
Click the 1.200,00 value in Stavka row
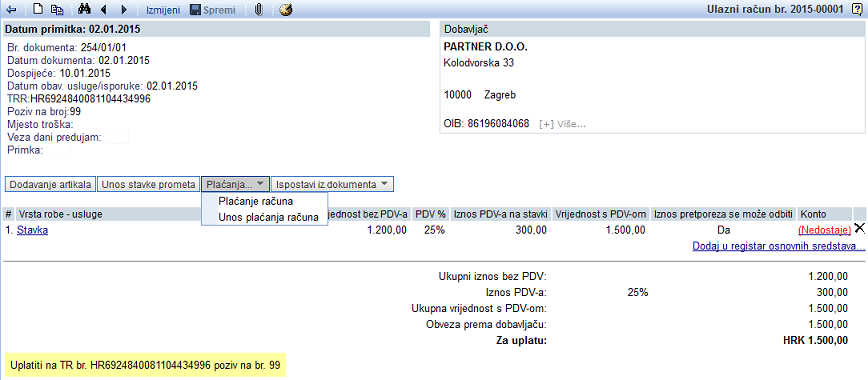388,230
